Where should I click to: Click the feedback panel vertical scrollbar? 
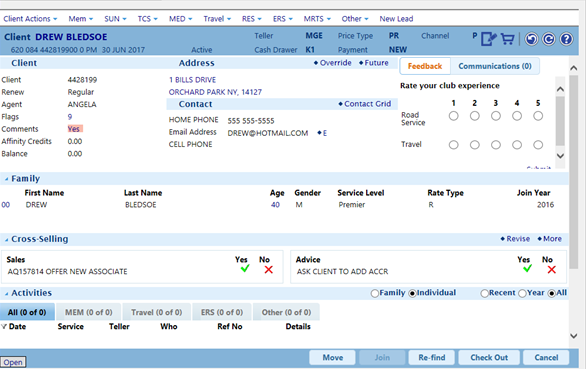(x=560, y=121)
